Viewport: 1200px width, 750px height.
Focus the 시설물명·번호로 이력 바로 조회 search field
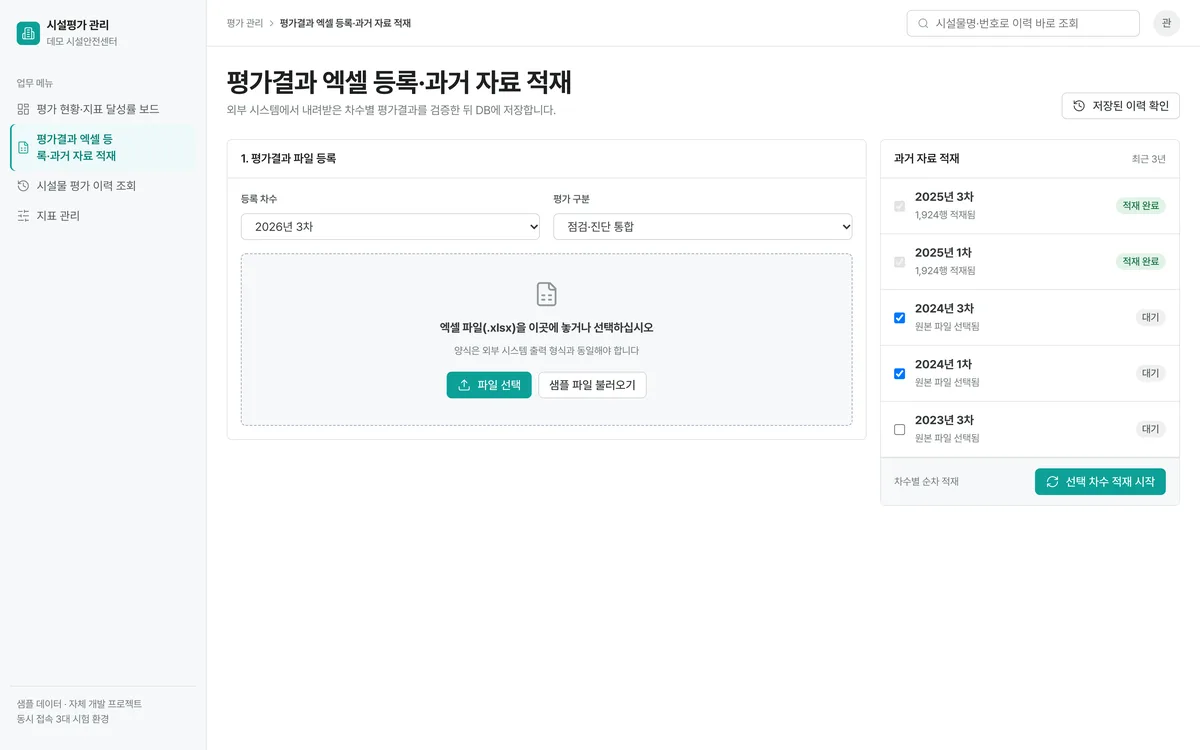point(1023,23)
